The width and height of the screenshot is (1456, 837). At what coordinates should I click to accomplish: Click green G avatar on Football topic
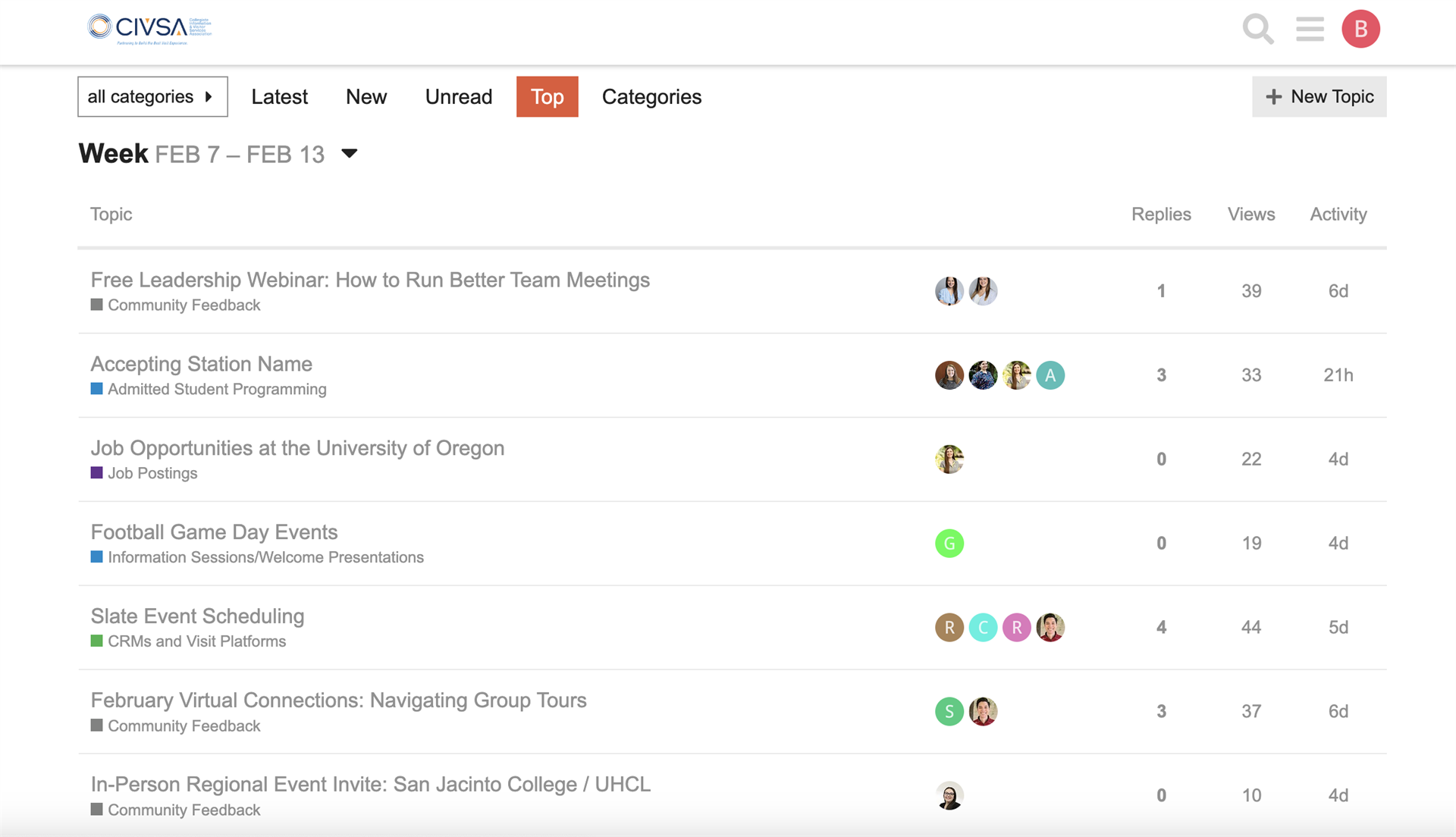tap(949, 544)
